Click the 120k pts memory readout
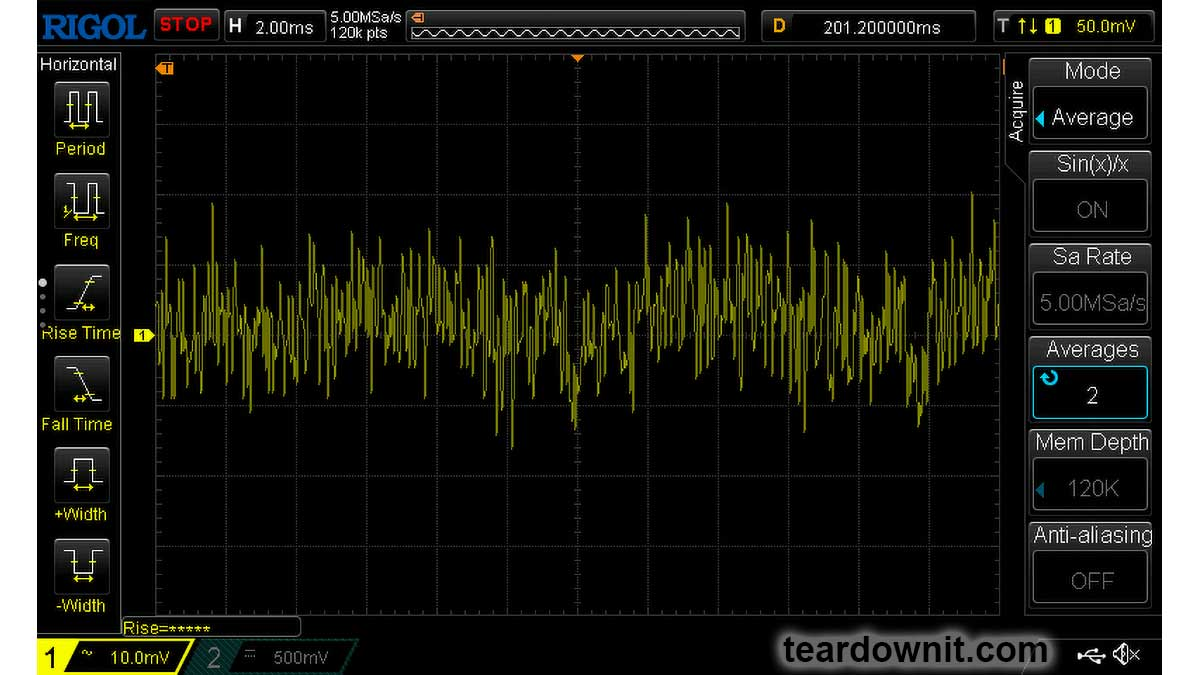The image size is (1200, 675). (359, 34)
